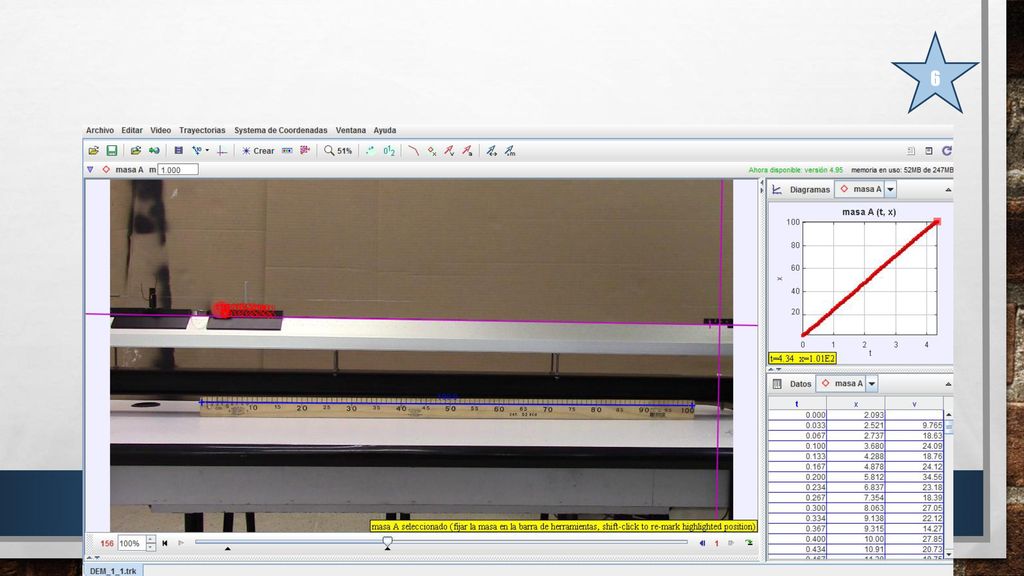Open the Editar menu
1024x576 pixels.
[x=132, y=131]
